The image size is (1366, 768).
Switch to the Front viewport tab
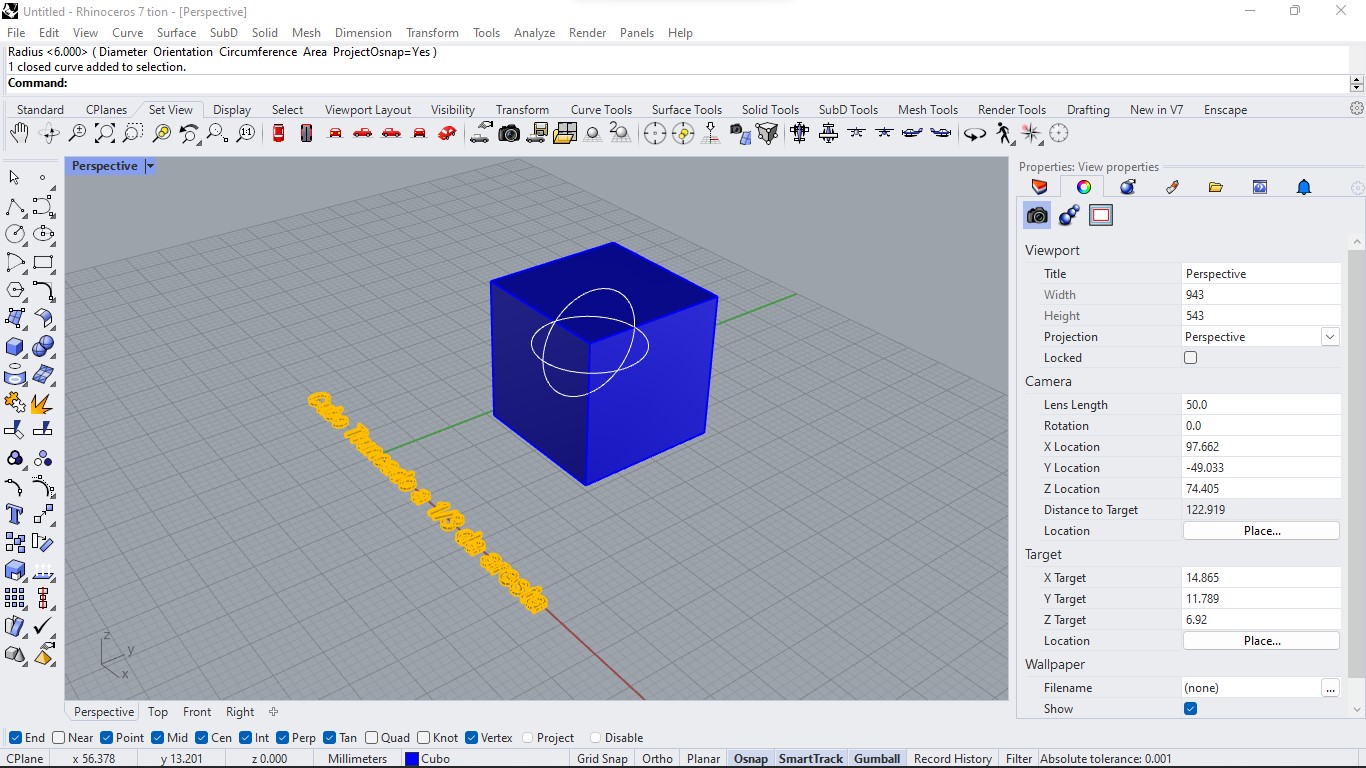(x=197, y=712)
